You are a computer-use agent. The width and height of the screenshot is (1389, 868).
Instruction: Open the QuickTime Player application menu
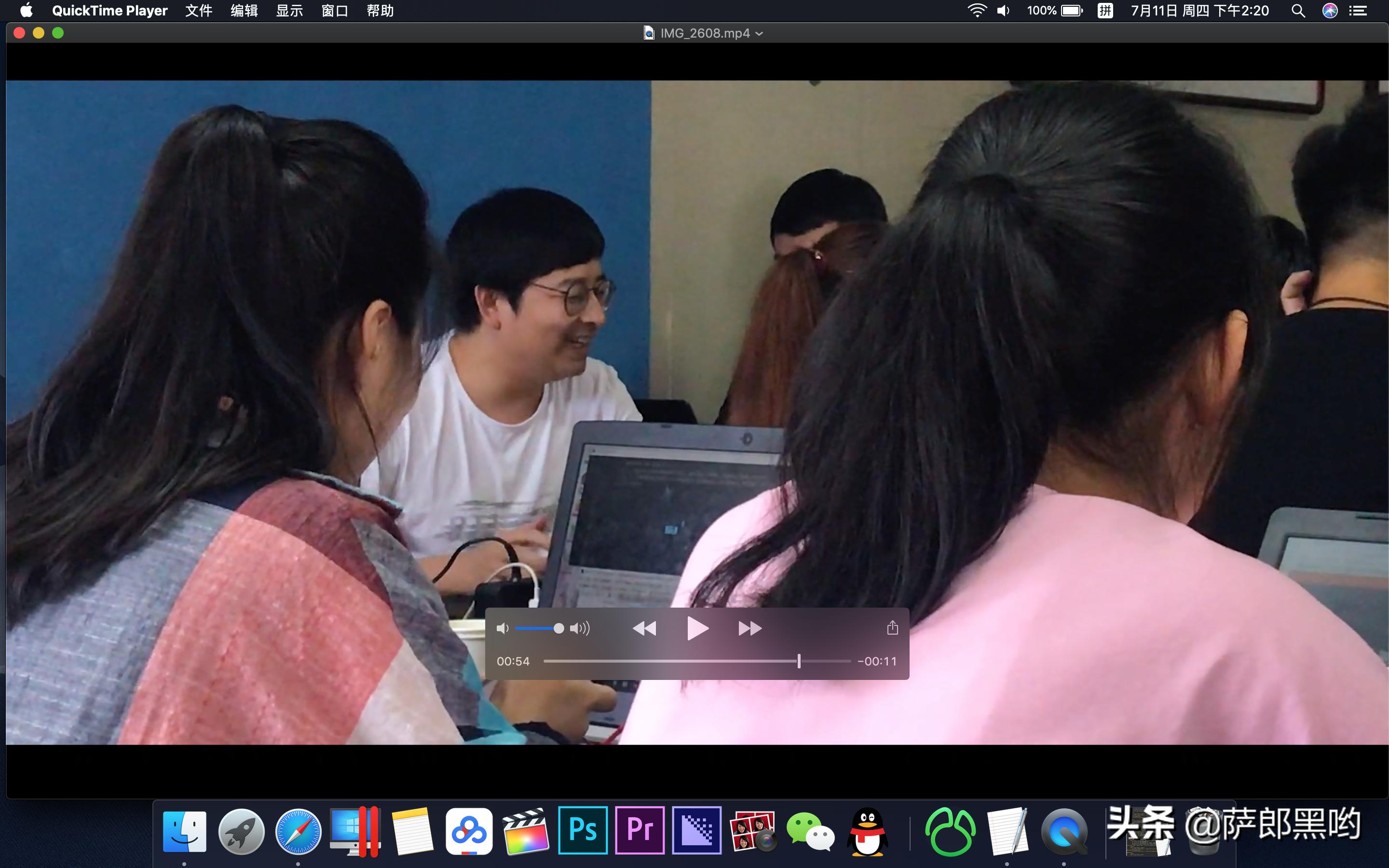tap(109, 10)
